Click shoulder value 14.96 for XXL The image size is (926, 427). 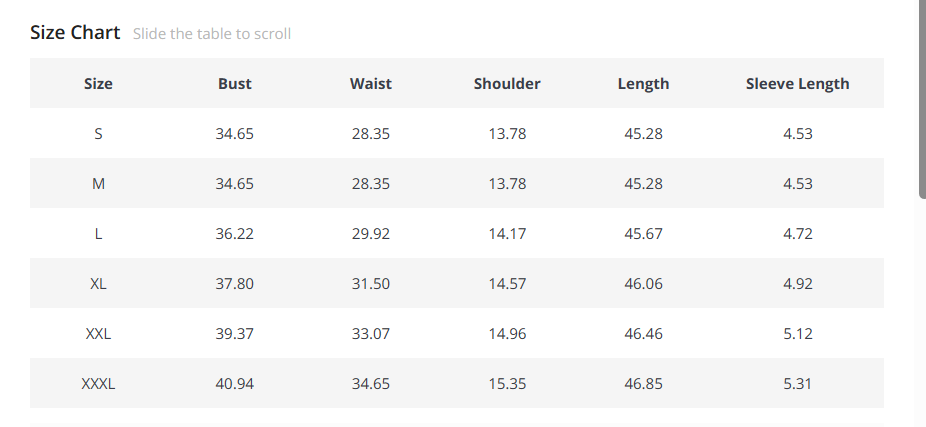[507, 333]
